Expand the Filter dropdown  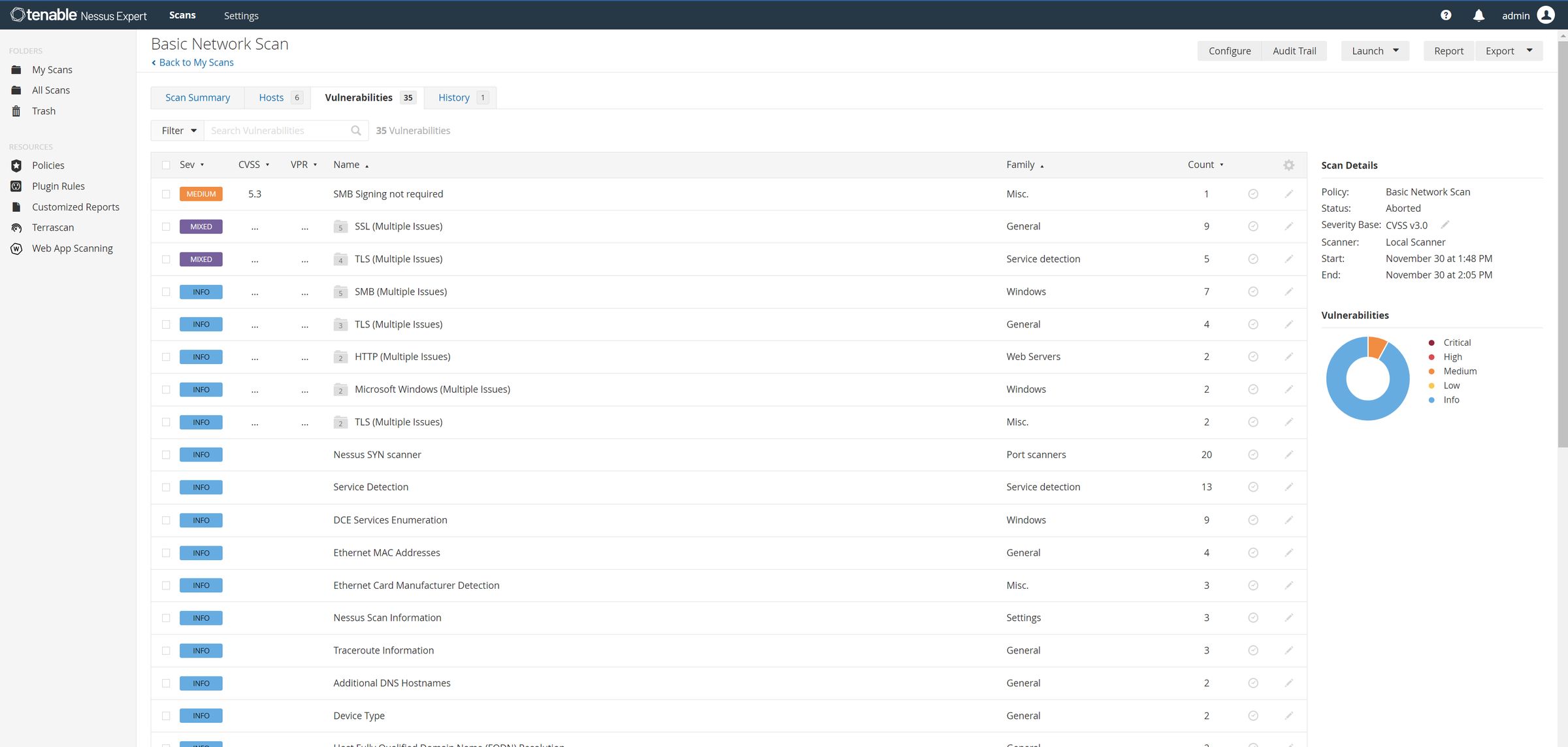176,130
